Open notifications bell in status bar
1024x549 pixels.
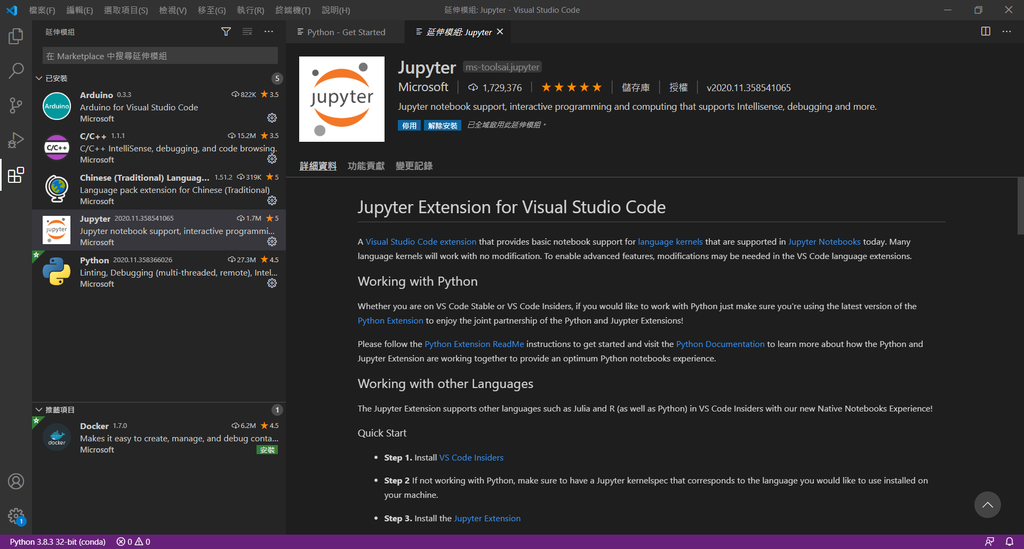click(1010, 542)
